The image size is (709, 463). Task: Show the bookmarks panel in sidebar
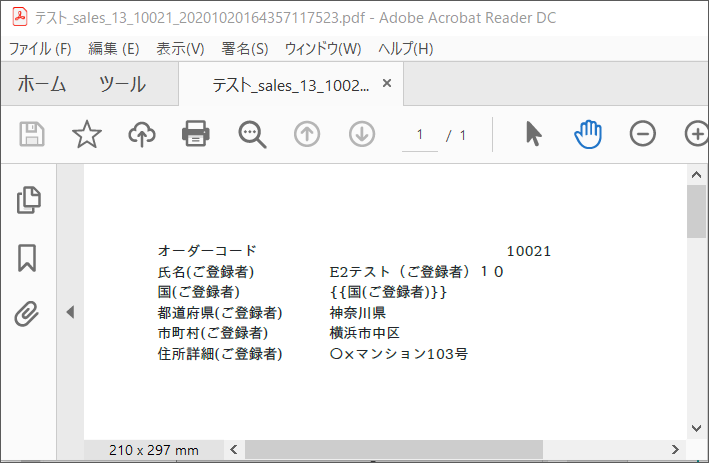(x=28, y=258)
